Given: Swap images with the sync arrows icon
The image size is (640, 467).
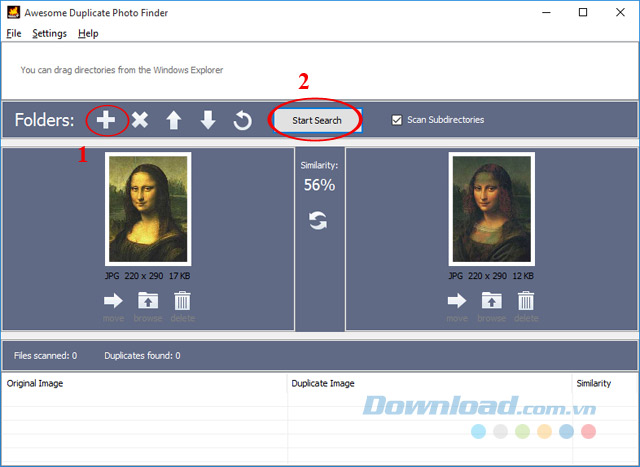Looking at the screenshot, I should point(318,220).
